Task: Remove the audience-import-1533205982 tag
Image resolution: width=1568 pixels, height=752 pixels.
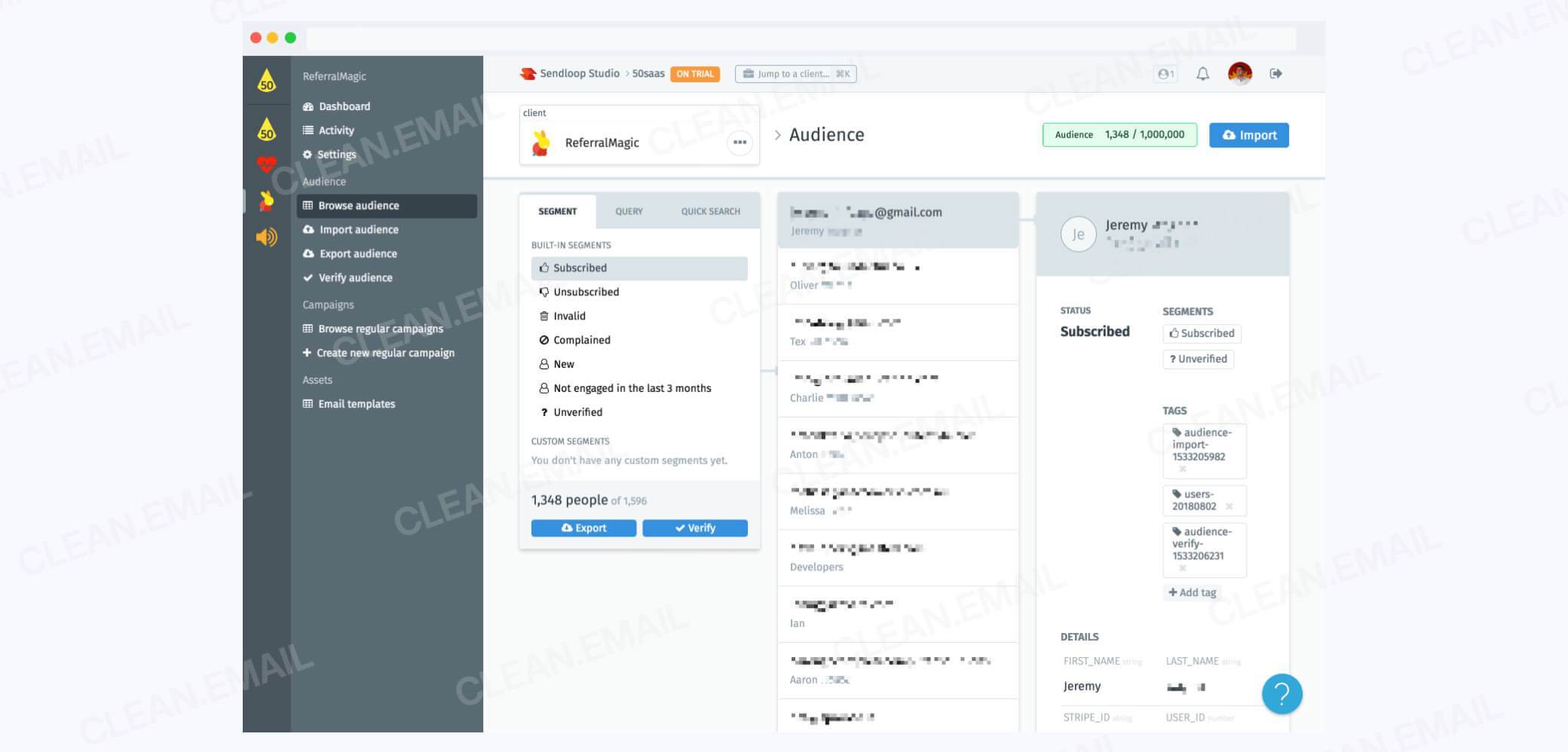Action: click(x=1183, y=469)
